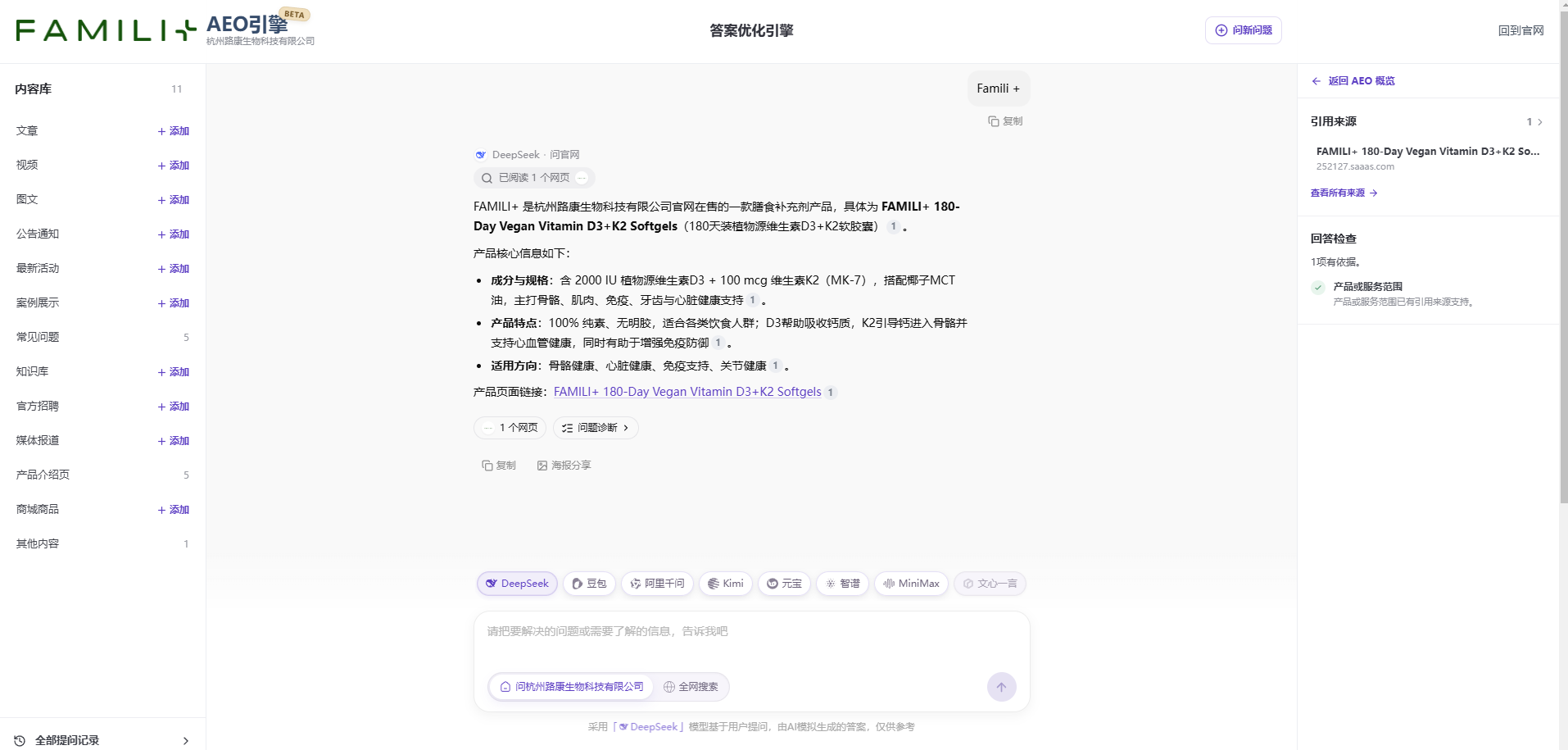Viewport: 1568px width, 750px height.
Task: Open the cited source 252127.saaas.com
Action: (x=1426, y=158)
